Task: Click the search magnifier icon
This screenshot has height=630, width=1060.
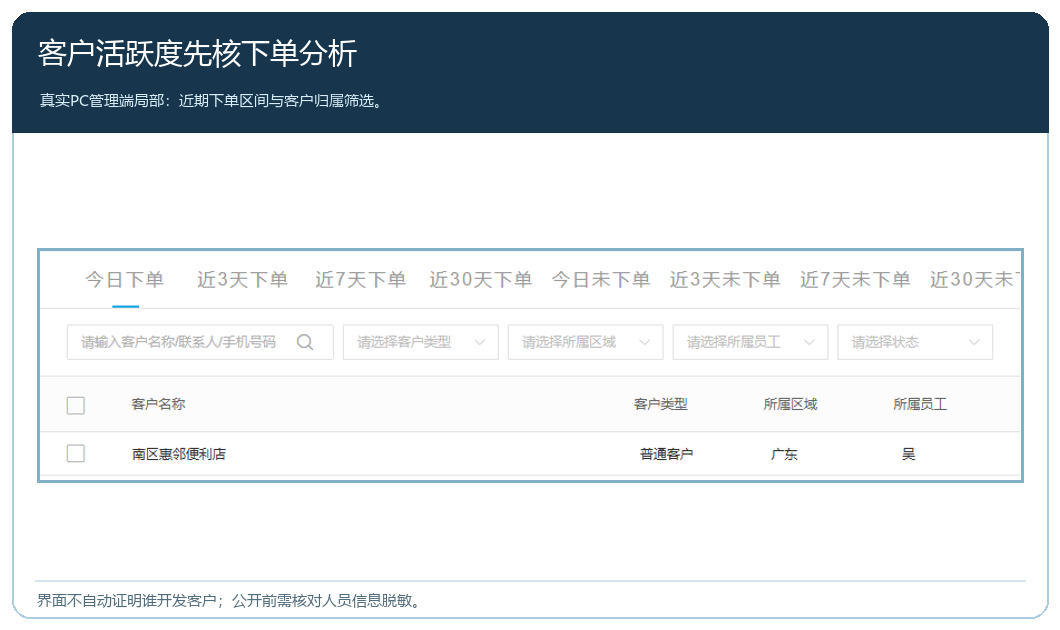Action: click(x=305, y=342)
